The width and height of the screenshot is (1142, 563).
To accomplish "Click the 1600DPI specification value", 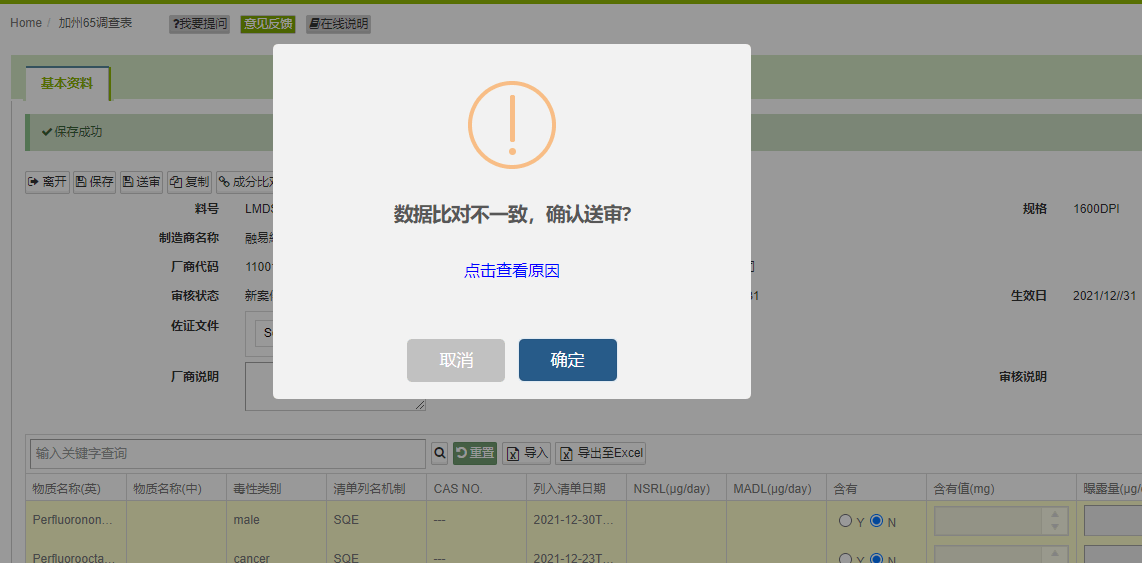I will (1096, 209).
